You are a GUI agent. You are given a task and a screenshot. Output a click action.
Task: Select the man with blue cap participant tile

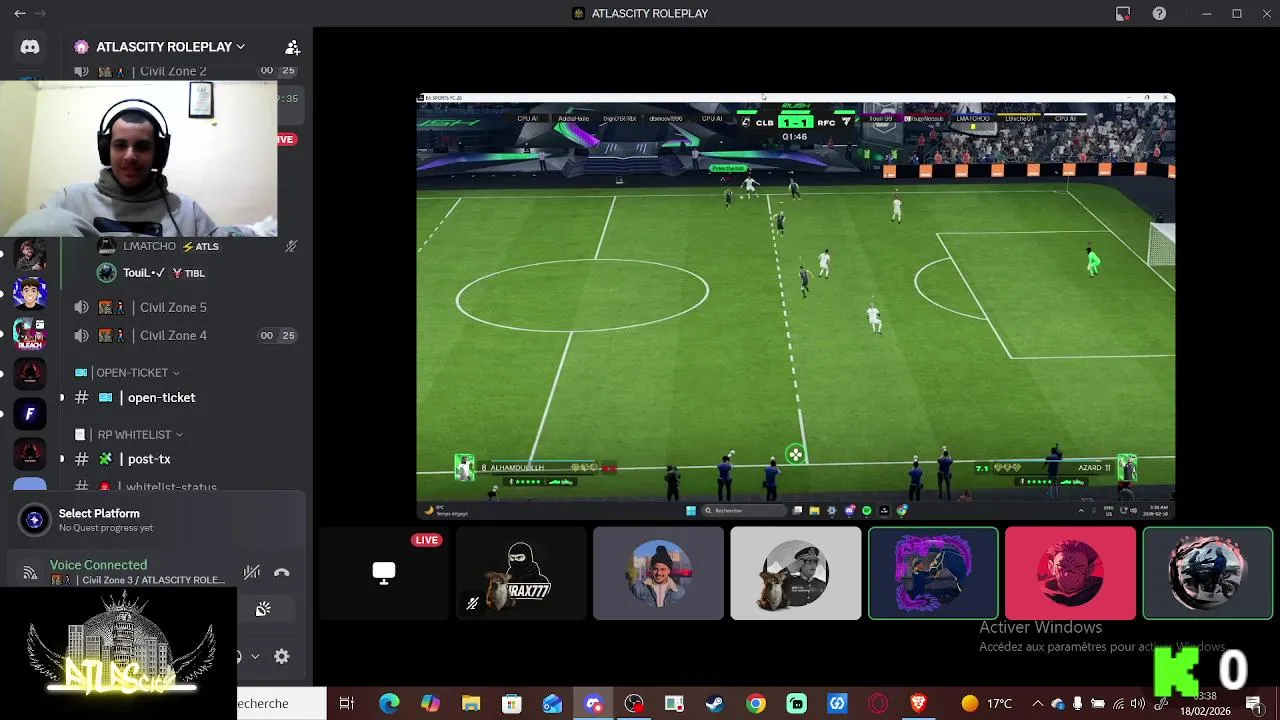click(x=658, y=573)
